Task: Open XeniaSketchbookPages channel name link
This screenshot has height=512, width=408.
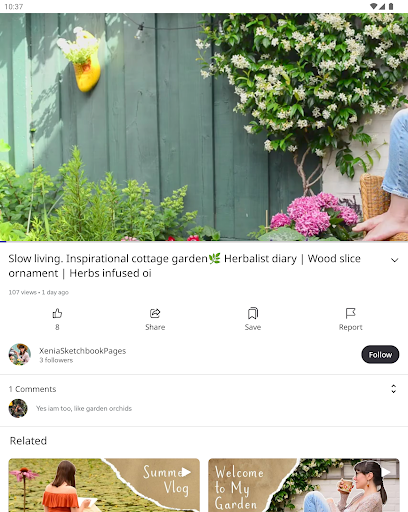Action: pos(83,351)
